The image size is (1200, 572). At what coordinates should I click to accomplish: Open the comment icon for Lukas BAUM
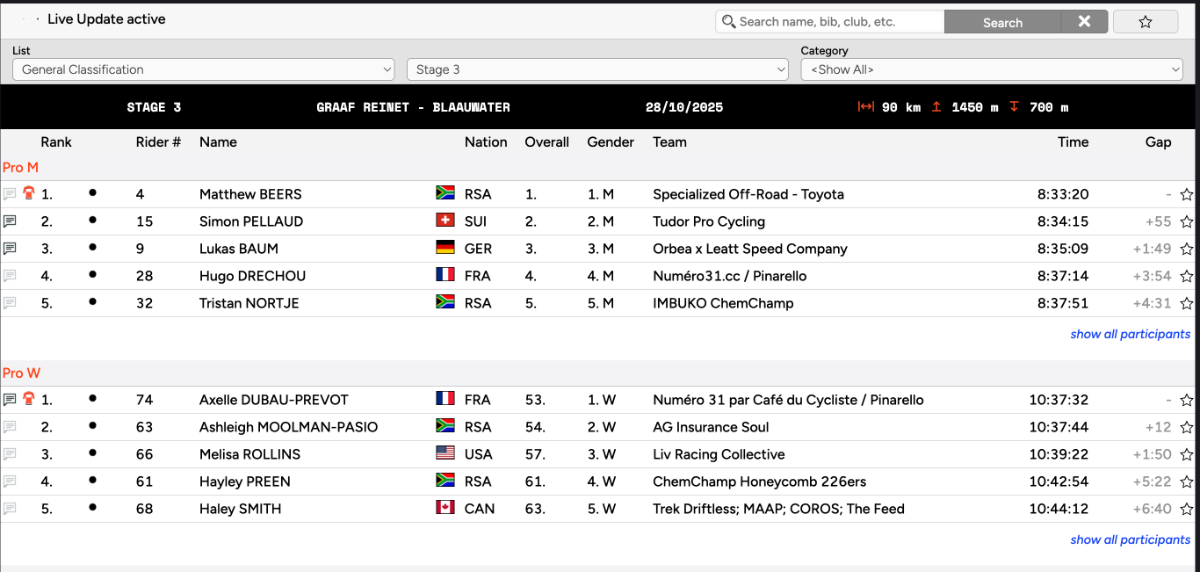pos(10,249)
